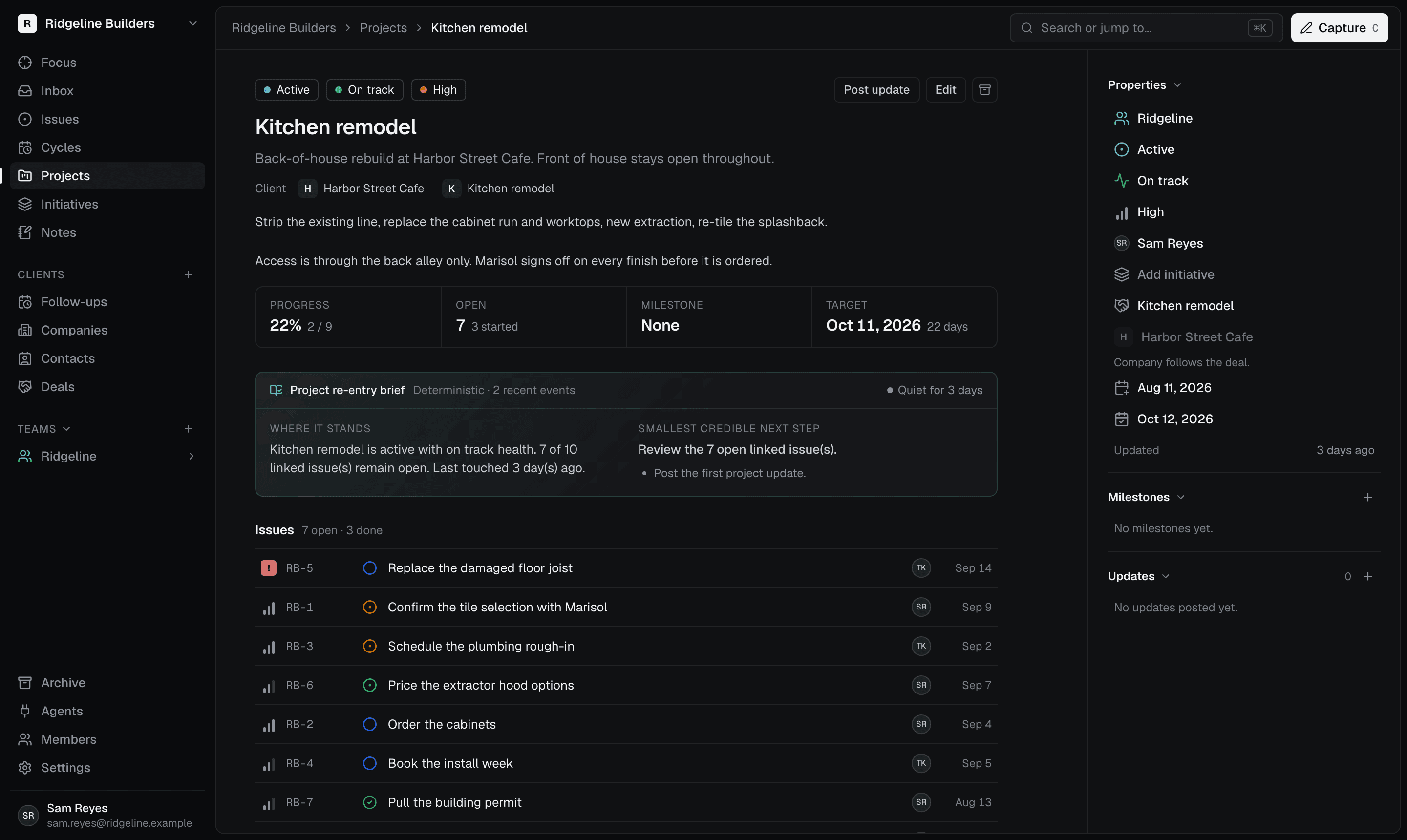This screenshot has width=1407, height=840.
Task: Add a milestone with the plus icon
Action: click(1367, 497)
